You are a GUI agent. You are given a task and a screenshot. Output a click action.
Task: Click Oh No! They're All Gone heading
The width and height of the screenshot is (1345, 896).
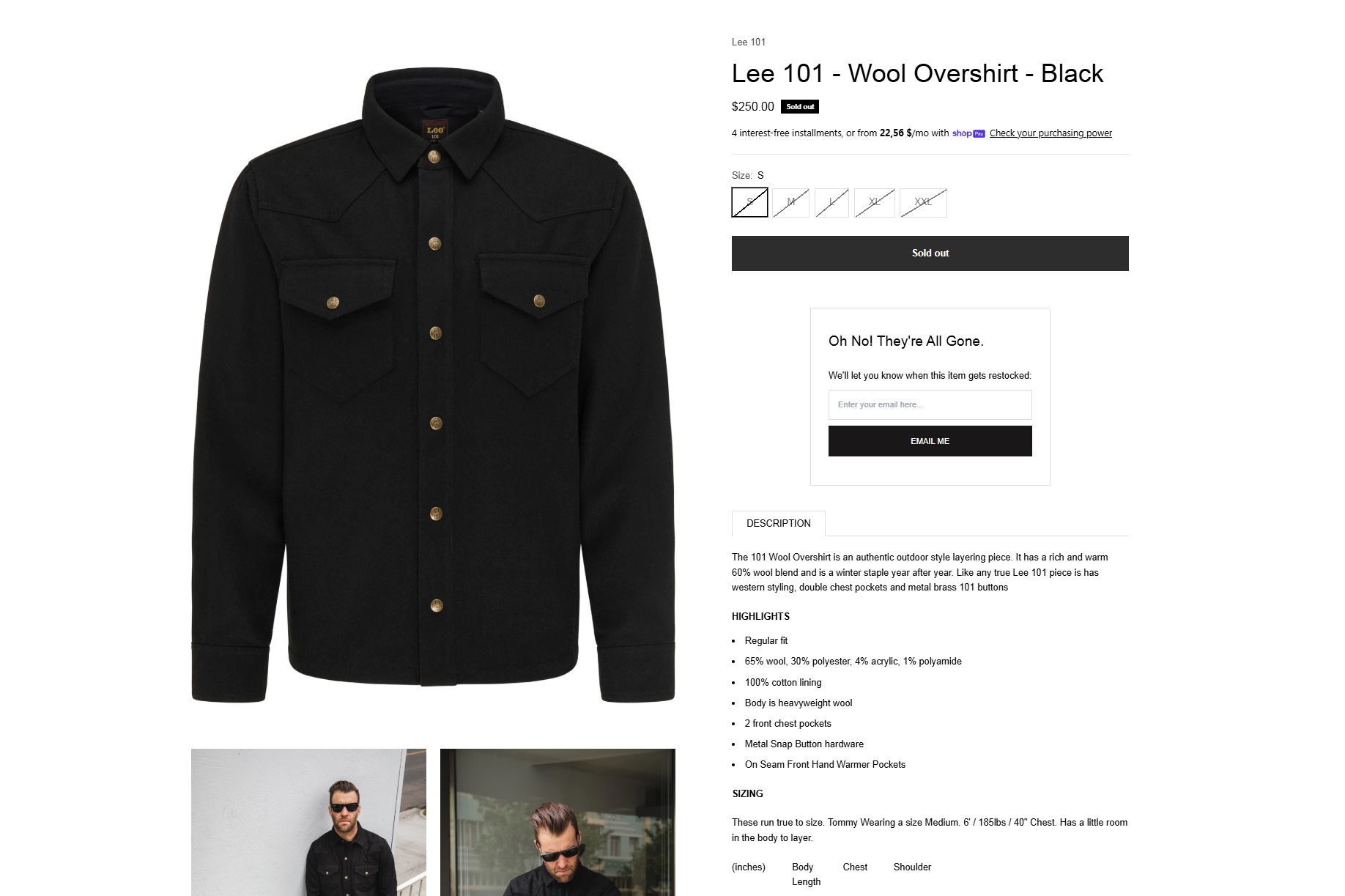906,341
